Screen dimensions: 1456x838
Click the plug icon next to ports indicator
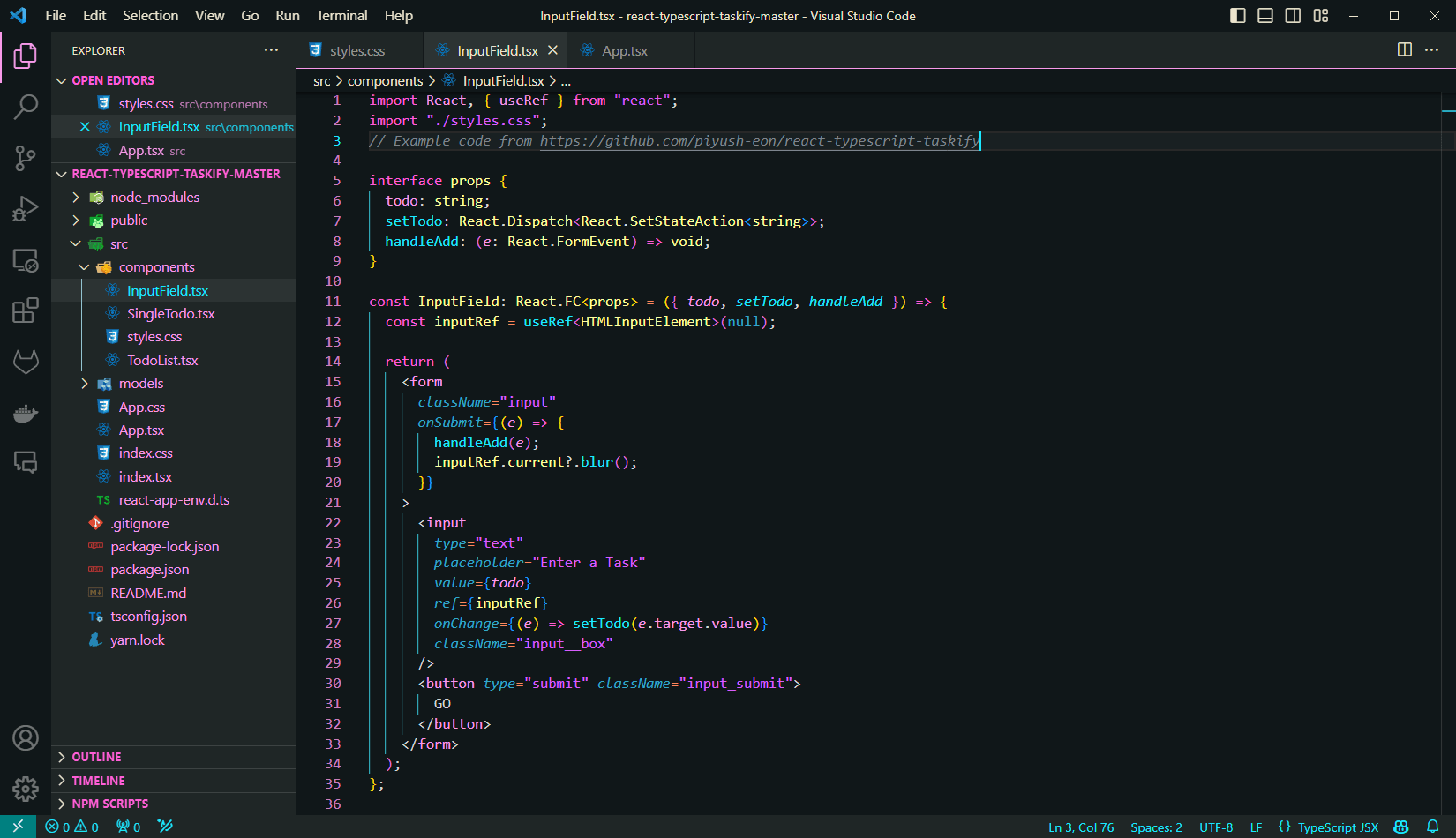[x=165, y=827]
